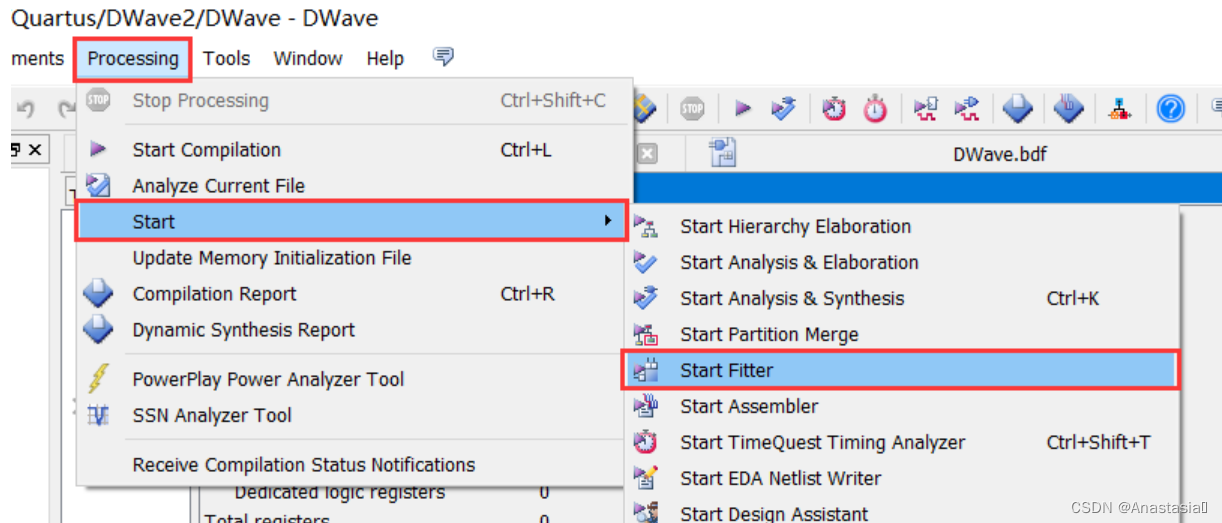
Task: Open the Window menu
Action: (x=308, y=58)
